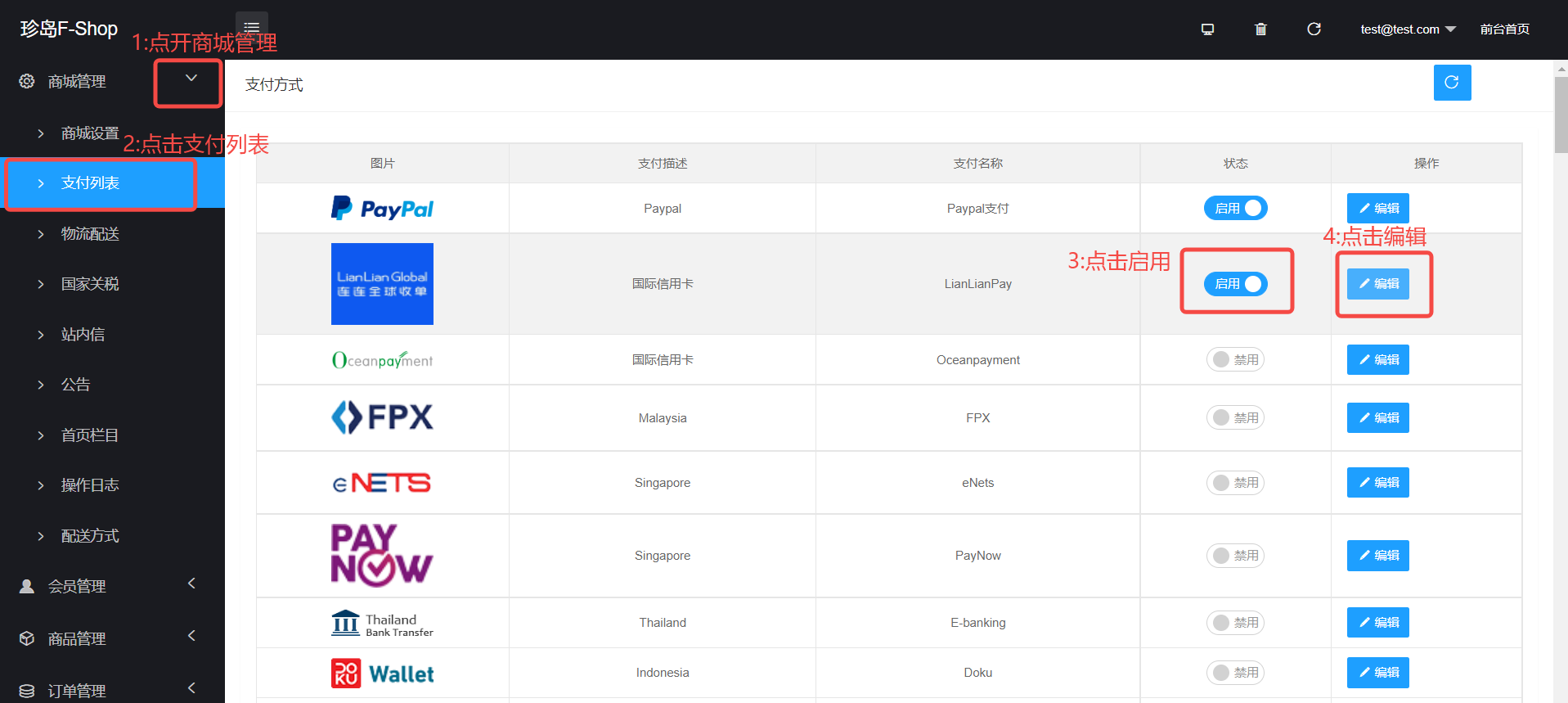
Task: Edit the eNets payment method
Action: (1378, 483)
